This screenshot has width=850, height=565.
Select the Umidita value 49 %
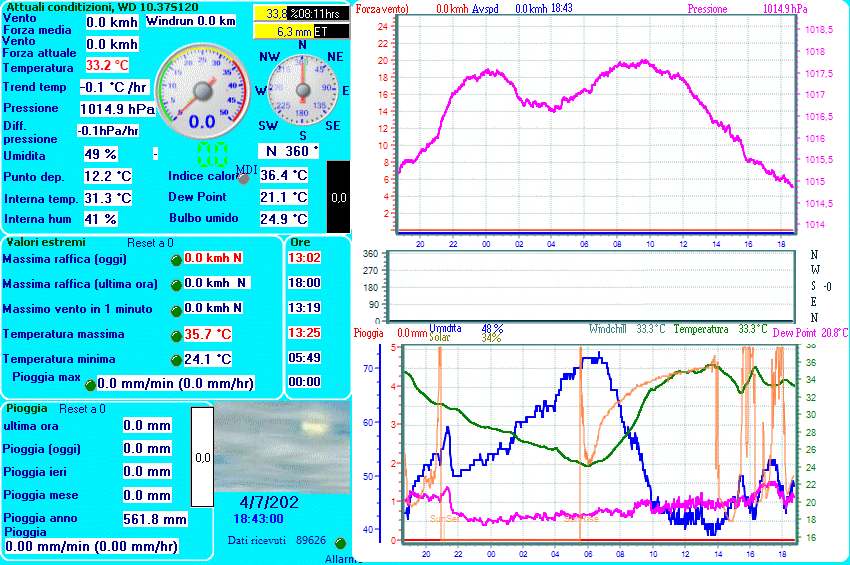[x=100, y=154]
